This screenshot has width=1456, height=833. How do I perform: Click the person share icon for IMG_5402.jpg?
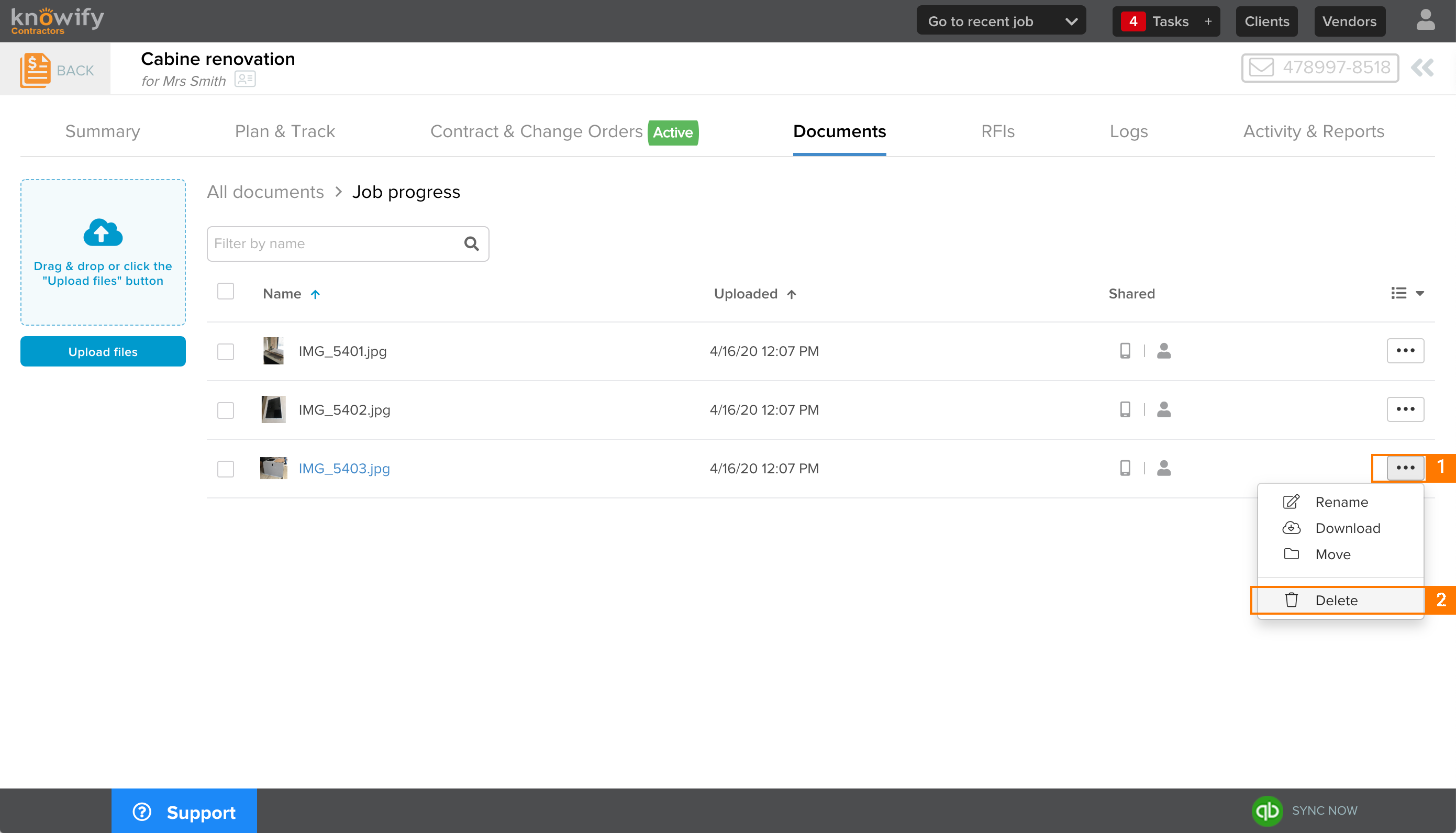click(1163, 409)
